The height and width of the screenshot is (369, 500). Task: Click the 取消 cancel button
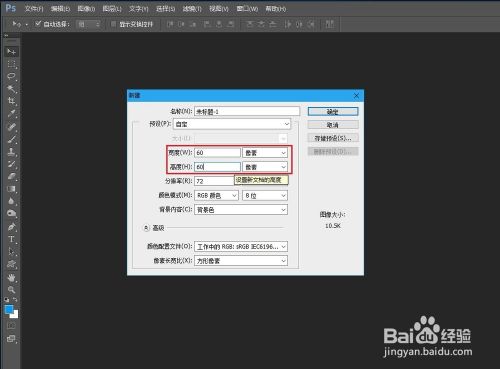[x=333, y=125]
